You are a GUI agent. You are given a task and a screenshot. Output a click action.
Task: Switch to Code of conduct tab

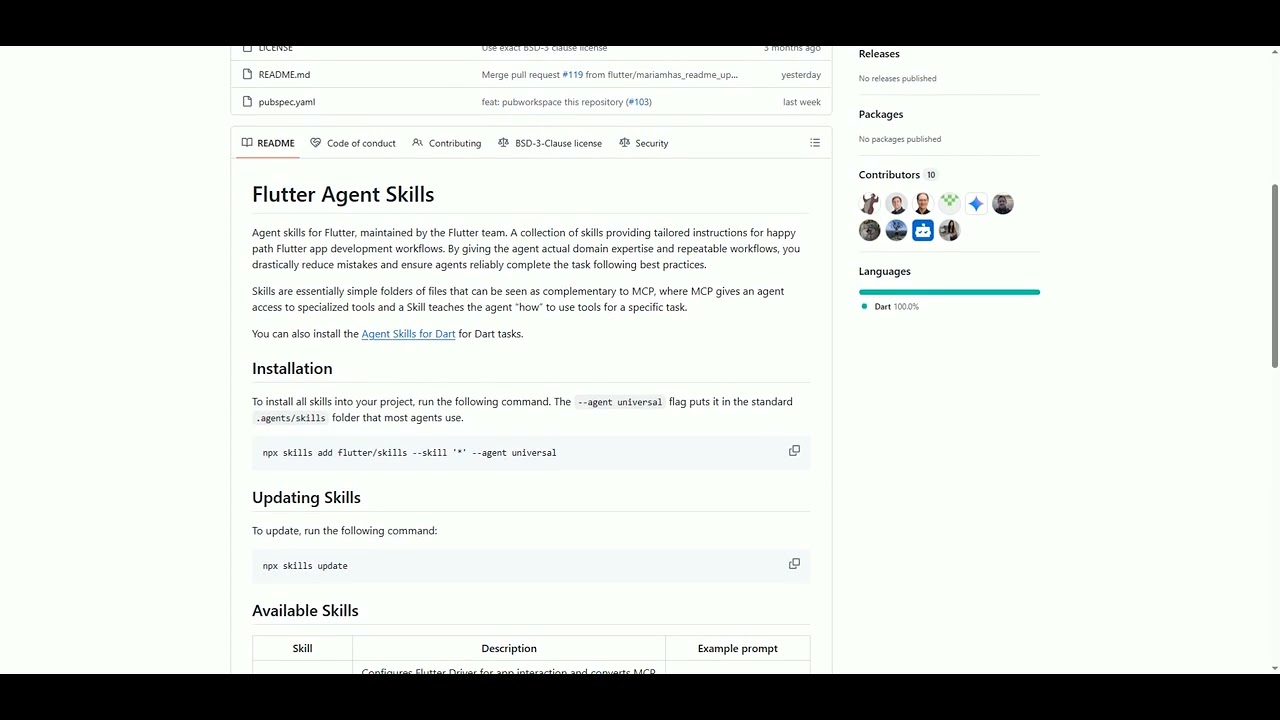click(353, 143)
